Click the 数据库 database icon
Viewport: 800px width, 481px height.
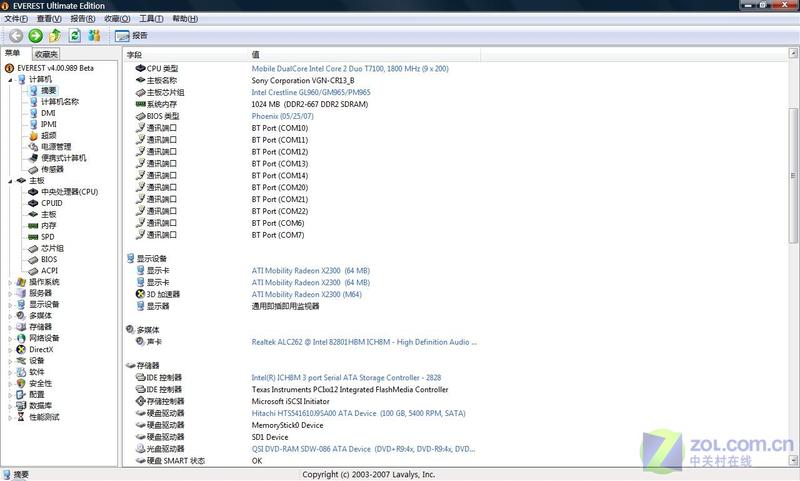(21, 406)
